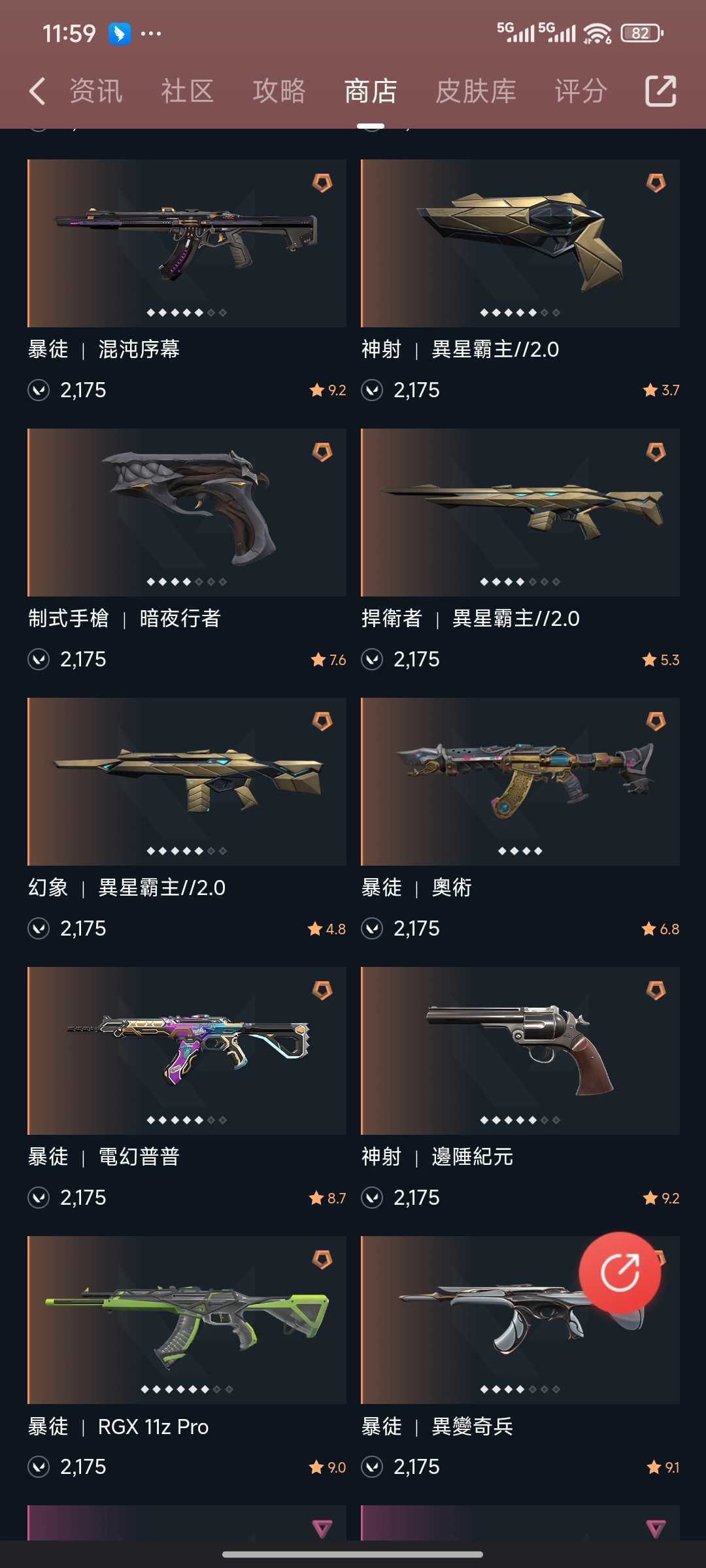Open 暴徒 電幻普普 skin thumbnail
The width and height of the screenshot is (706, 1568).
187,1051
